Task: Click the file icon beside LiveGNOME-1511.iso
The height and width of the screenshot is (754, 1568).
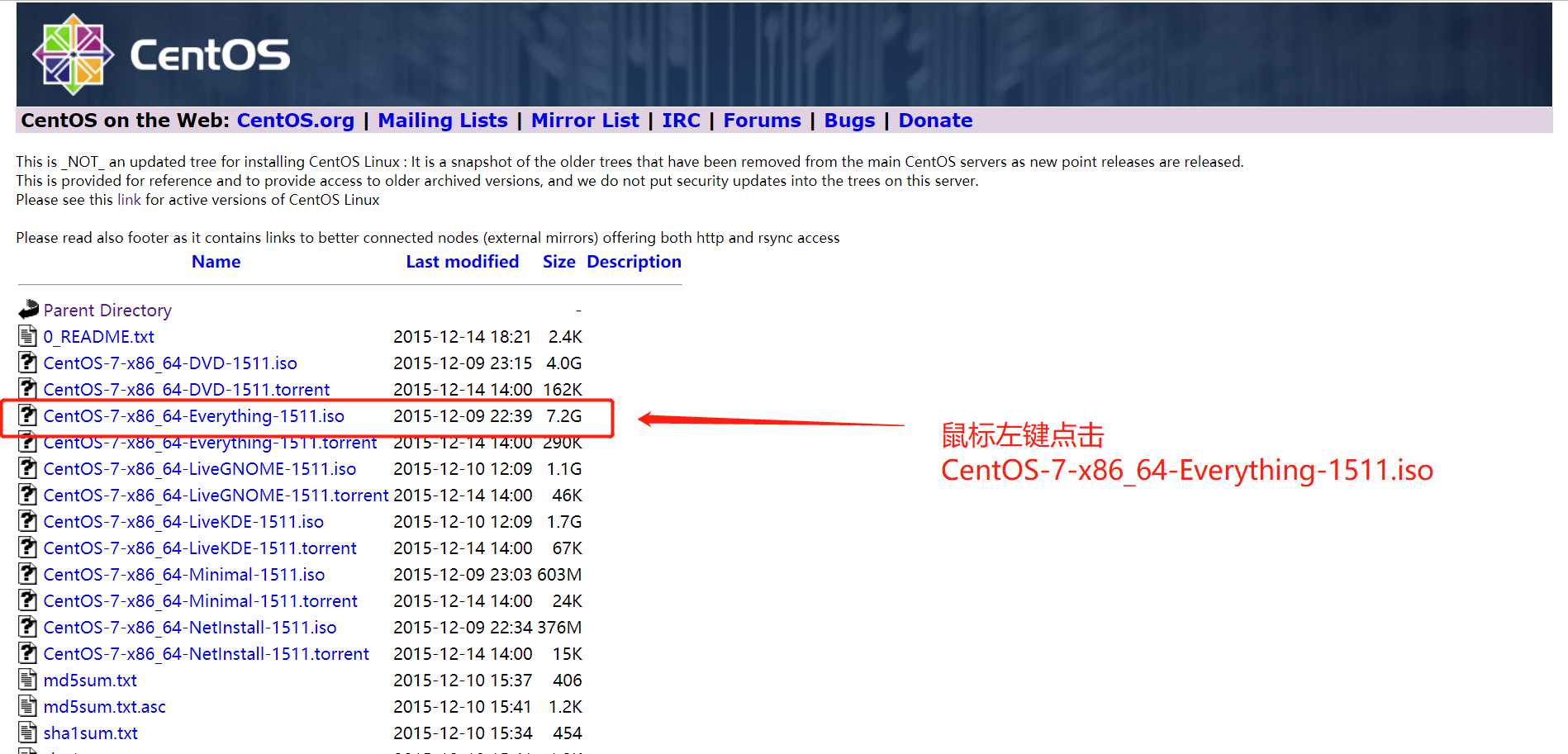Action: click(x=28, y=468)
